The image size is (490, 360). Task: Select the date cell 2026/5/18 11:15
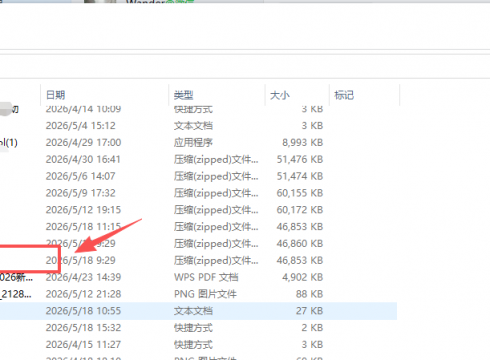click(83, 227)
